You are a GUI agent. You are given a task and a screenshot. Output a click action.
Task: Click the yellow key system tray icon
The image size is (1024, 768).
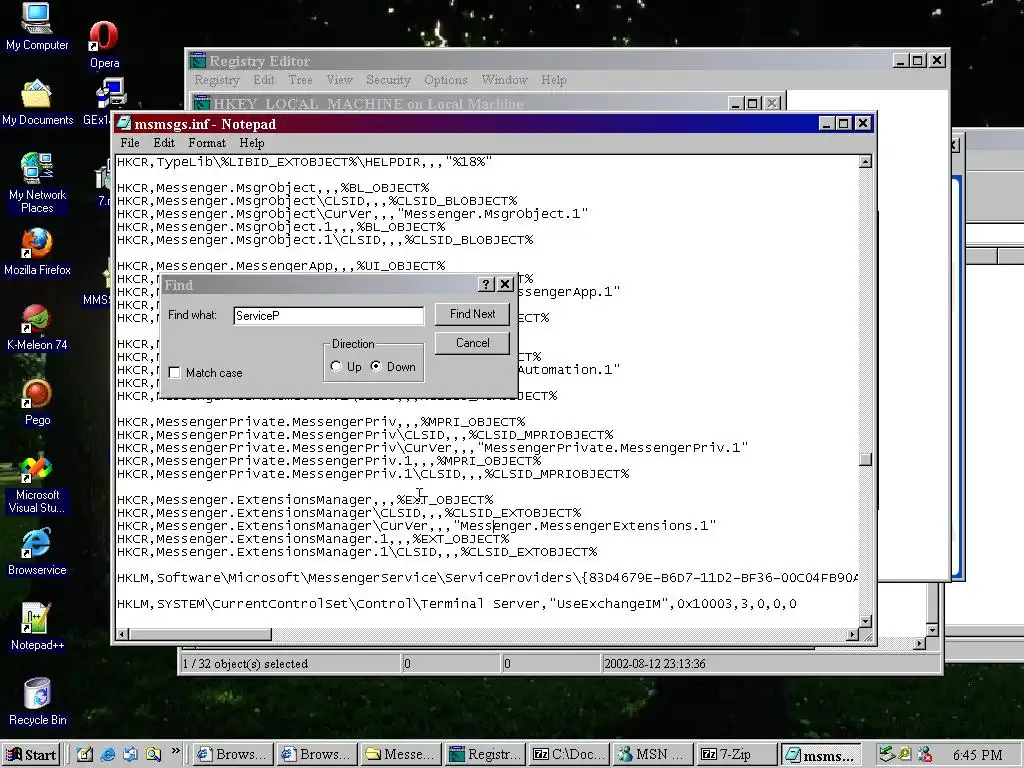click(x=905, y=754)
